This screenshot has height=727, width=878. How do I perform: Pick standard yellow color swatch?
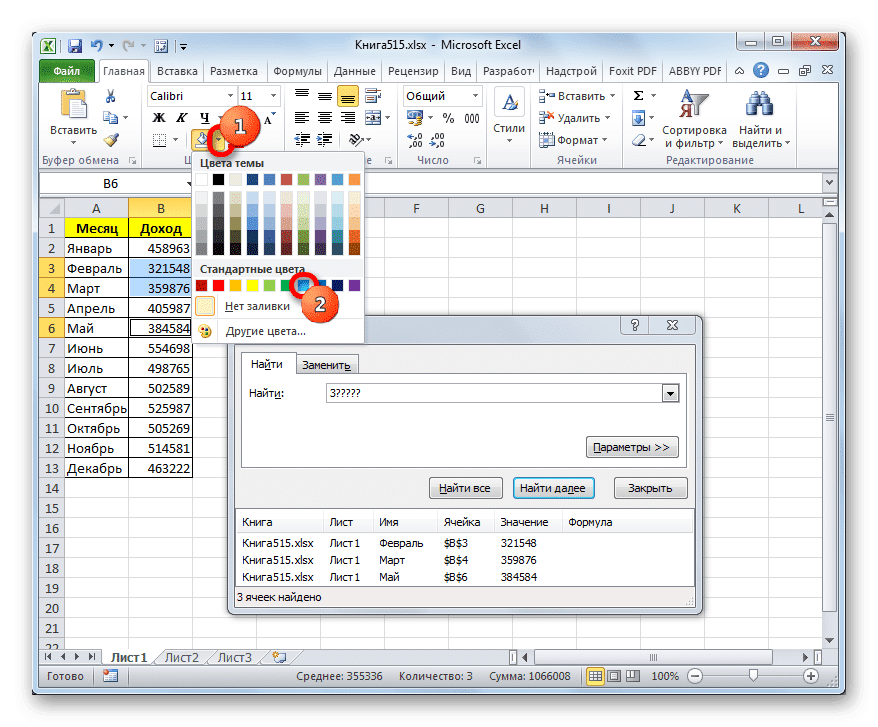253,286
